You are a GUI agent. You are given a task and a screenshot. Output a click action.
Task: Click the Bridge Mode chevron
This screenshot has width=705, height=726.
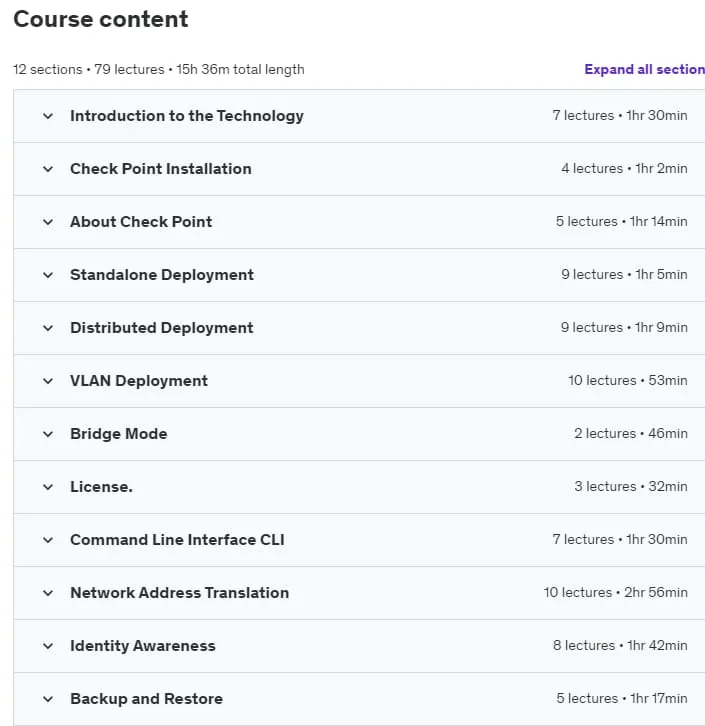[48, 434]
